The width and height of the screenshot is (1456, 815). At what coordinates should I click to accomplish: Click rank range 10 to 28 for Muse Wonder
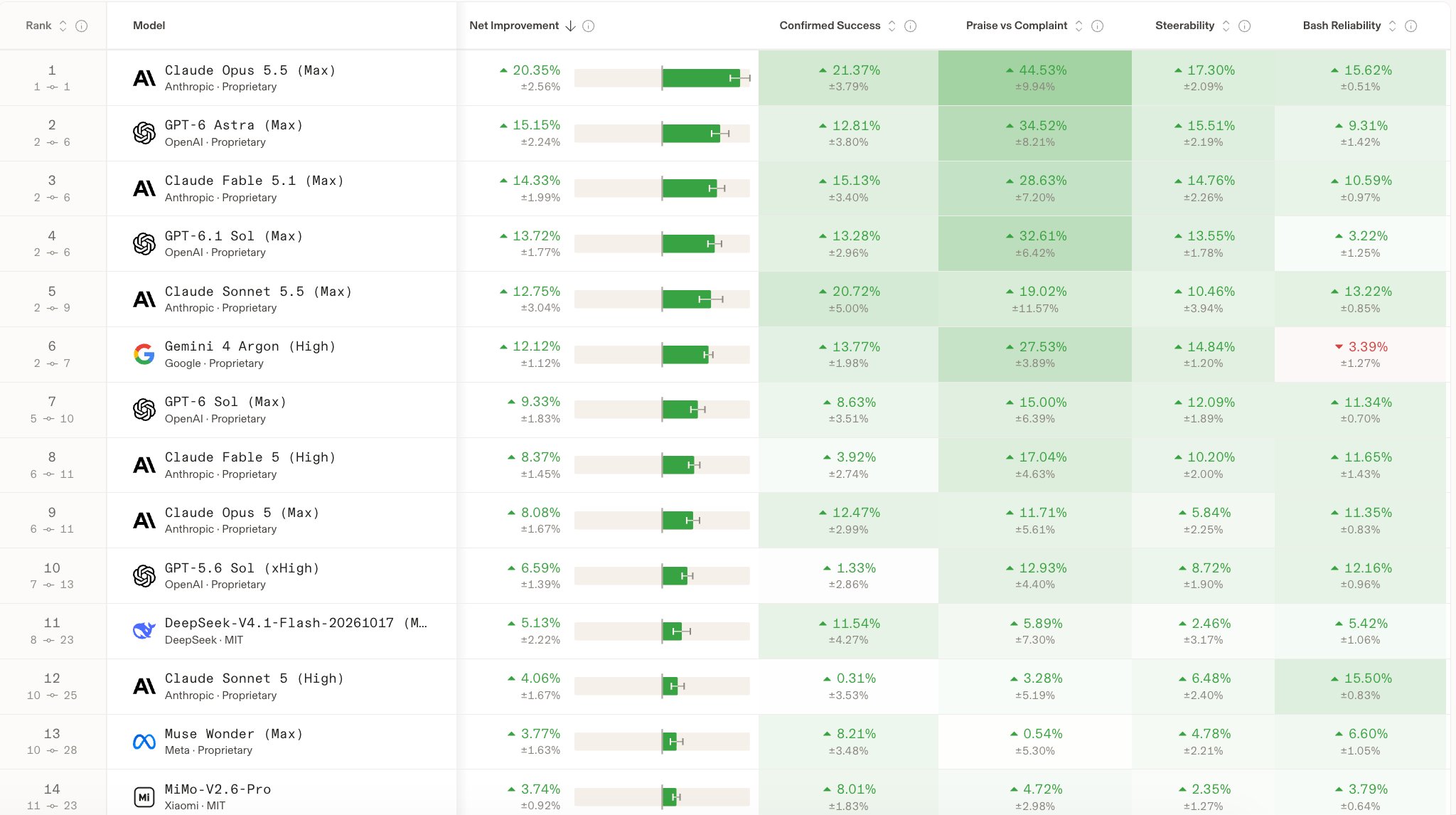[52, 750]
